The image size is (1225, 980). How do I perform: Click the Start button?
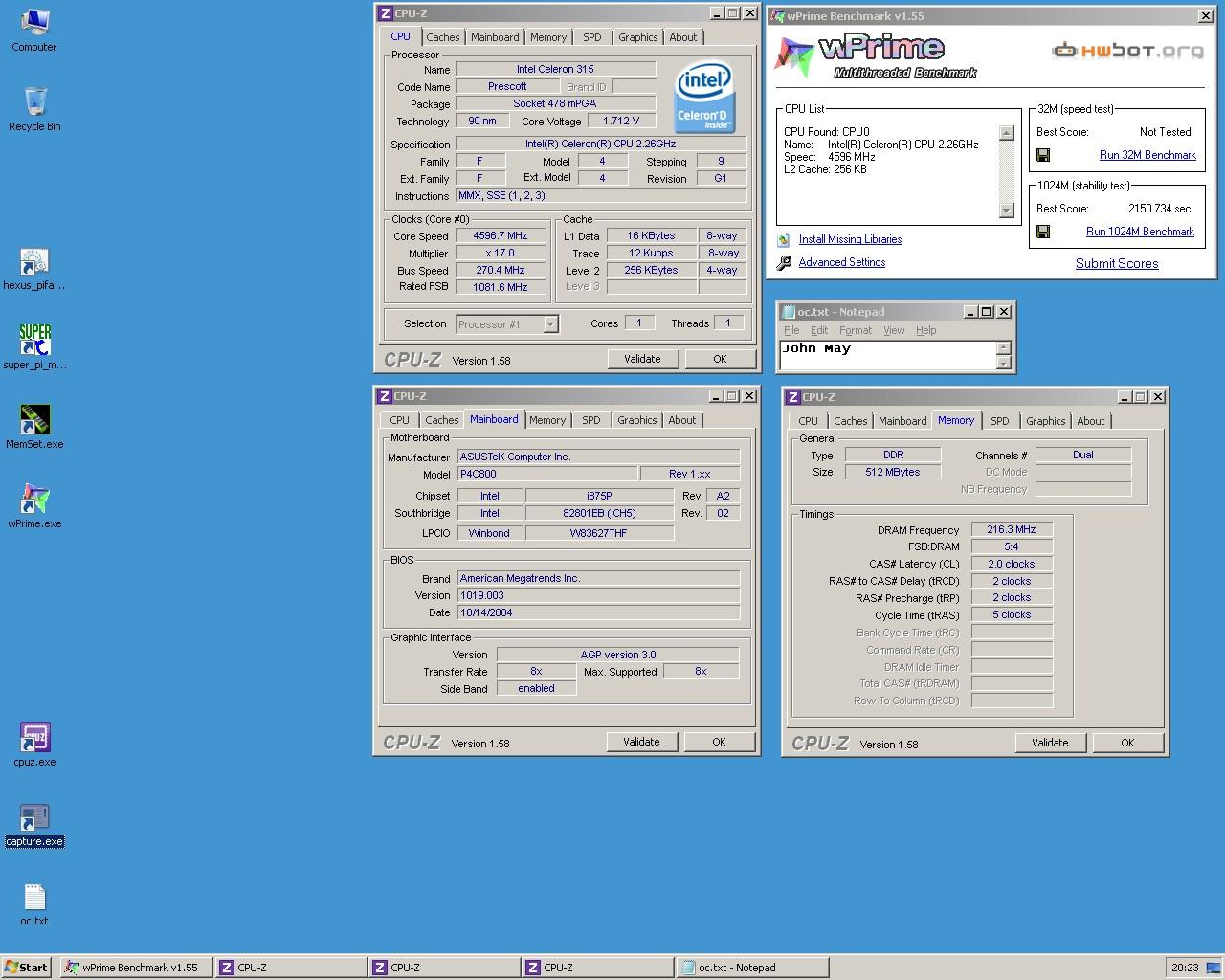[26, 968]
